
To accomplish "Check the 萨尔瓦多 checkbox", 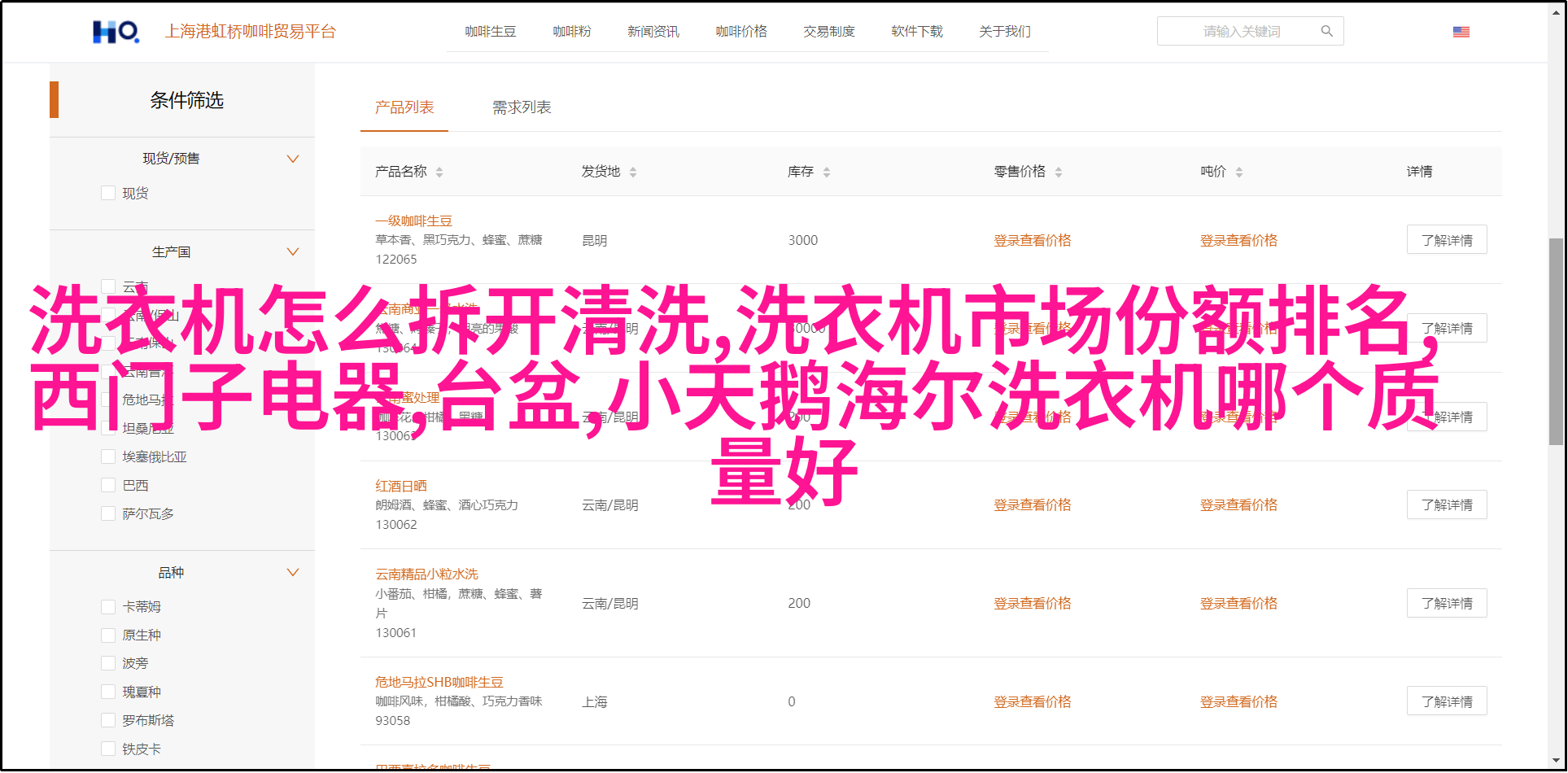I will tap(108, 513).
